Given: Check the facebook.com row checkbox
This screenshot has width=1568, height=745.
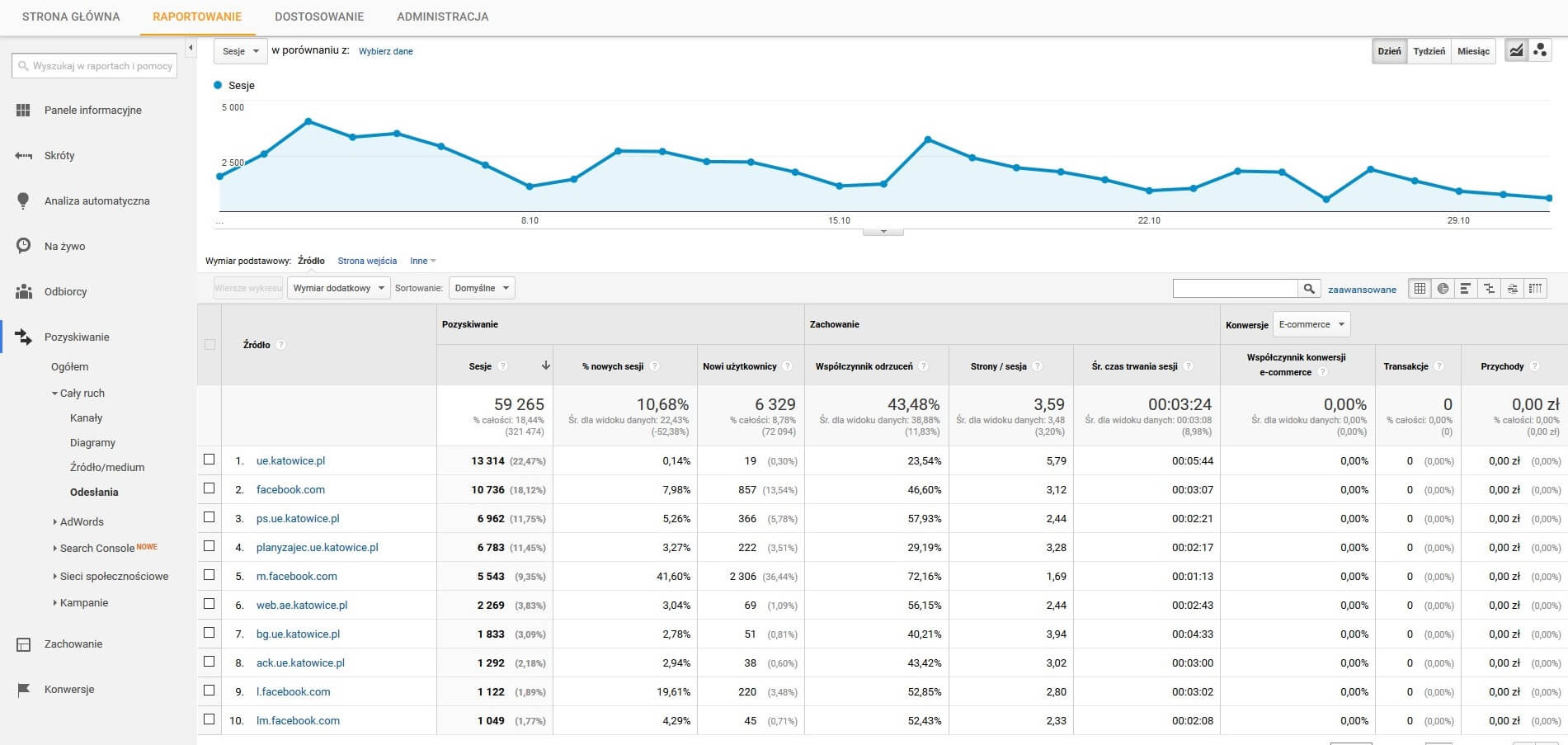Looking at the screenshot, I should tap(210, 488).
